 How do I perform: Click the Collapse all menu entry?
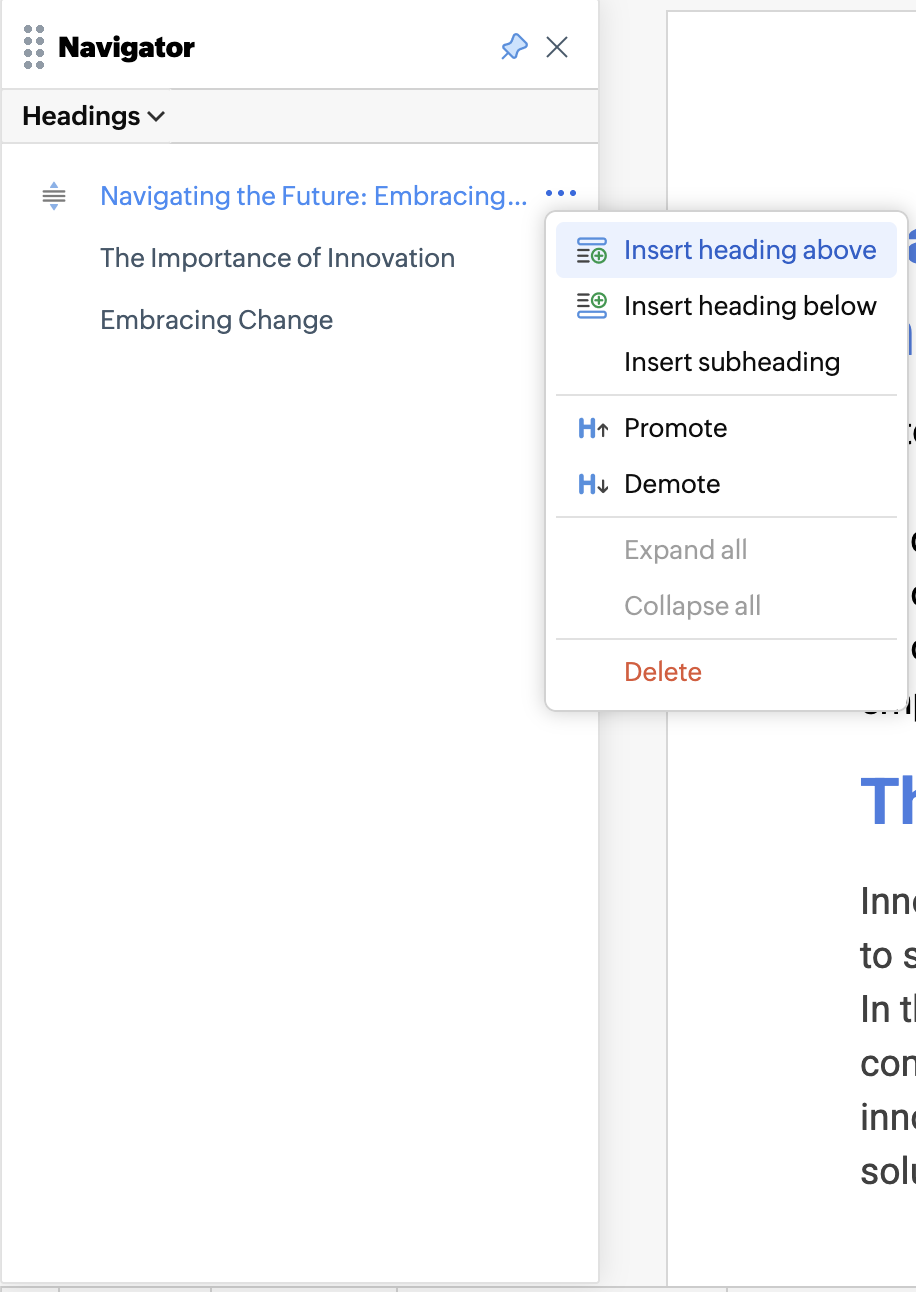[692, 606]
